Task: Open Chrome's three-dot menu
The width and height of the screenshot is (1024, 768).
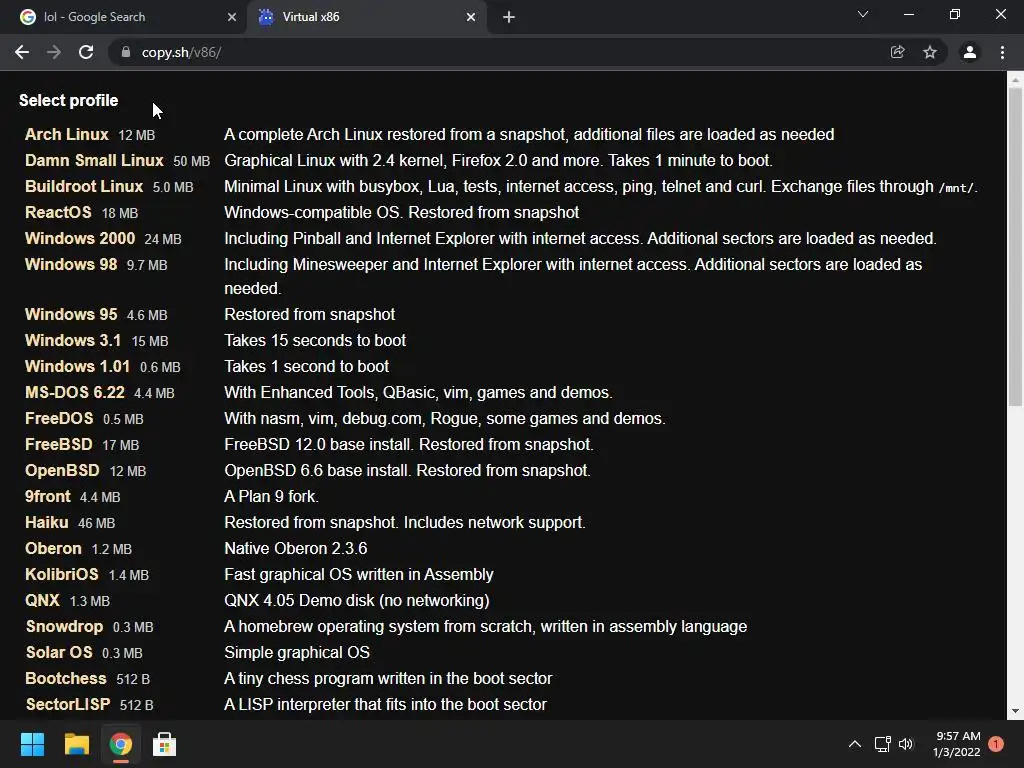Action: click(x=1002, y=52)
